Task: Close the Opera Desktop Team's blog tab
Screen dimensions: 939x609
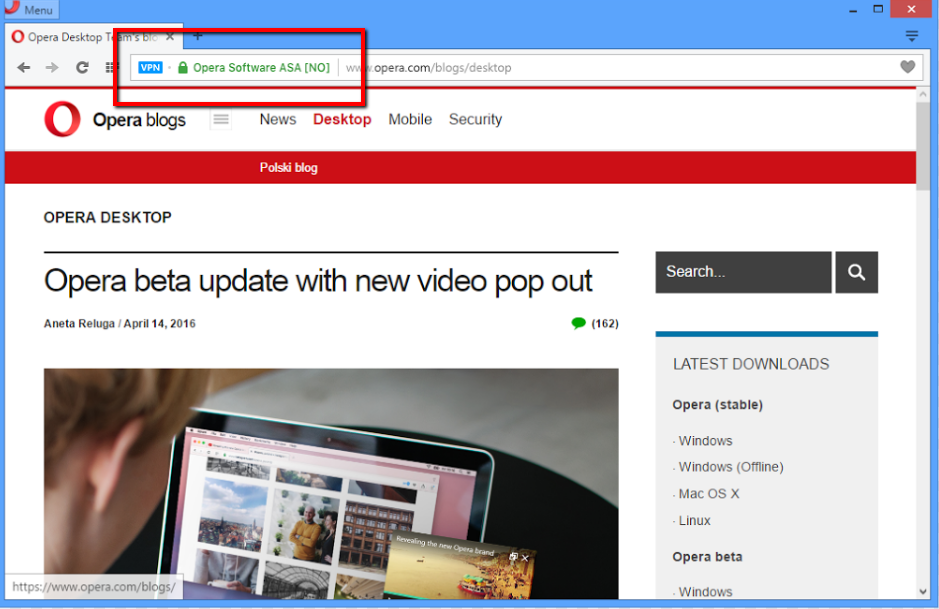Action: point(170,37)
